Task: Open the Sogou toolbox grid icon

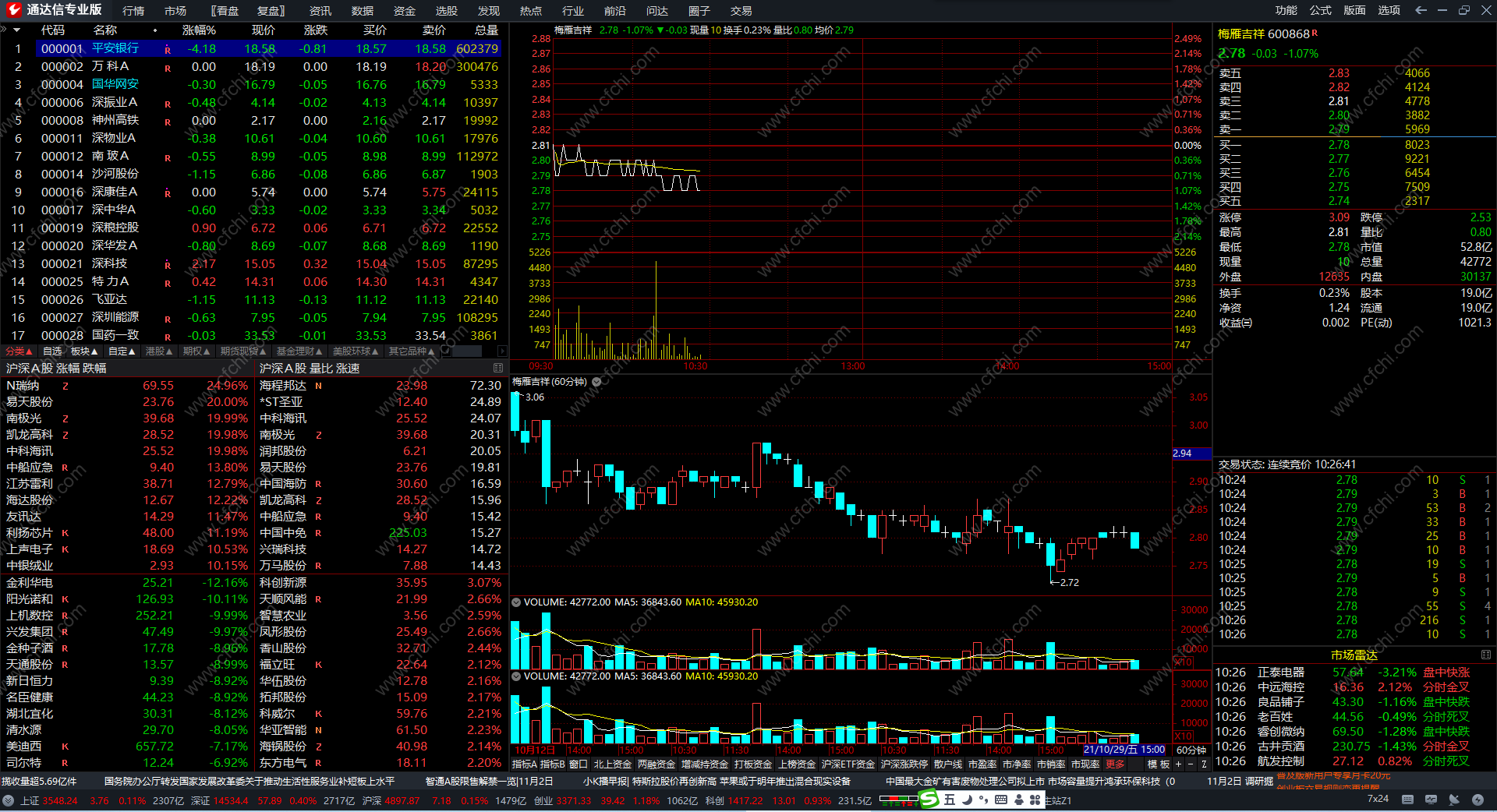Action: click(1035, 800)
